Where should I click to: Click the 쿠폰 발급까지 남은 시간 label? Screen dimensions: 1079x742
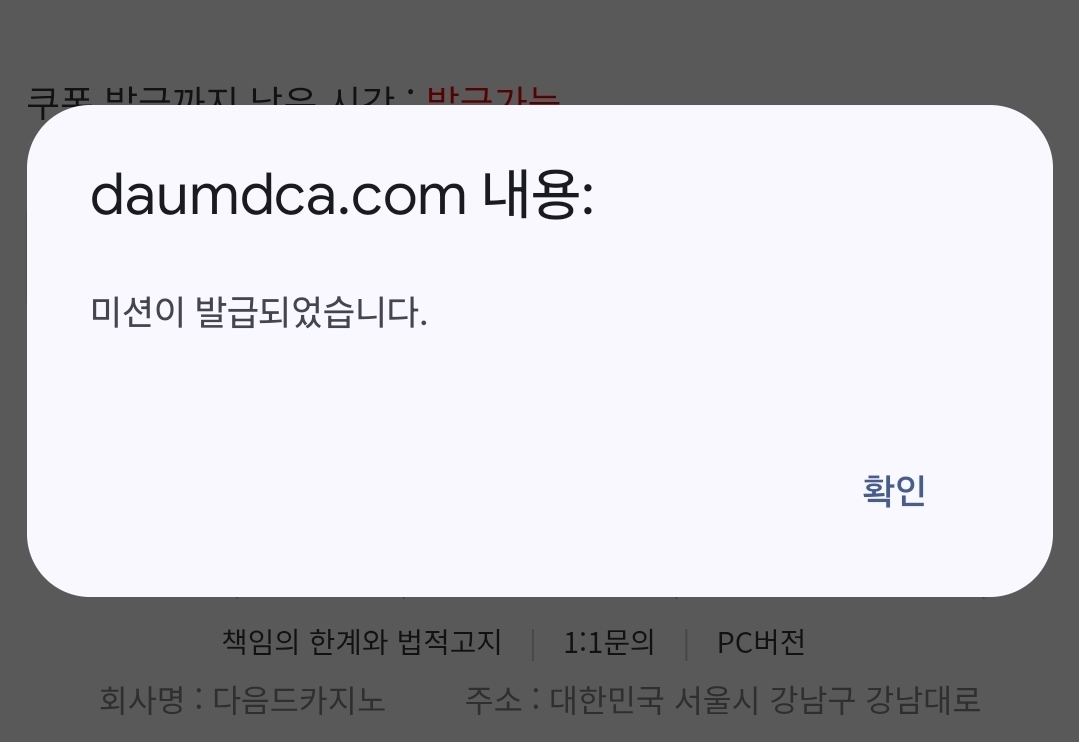(x=211, y=96)
